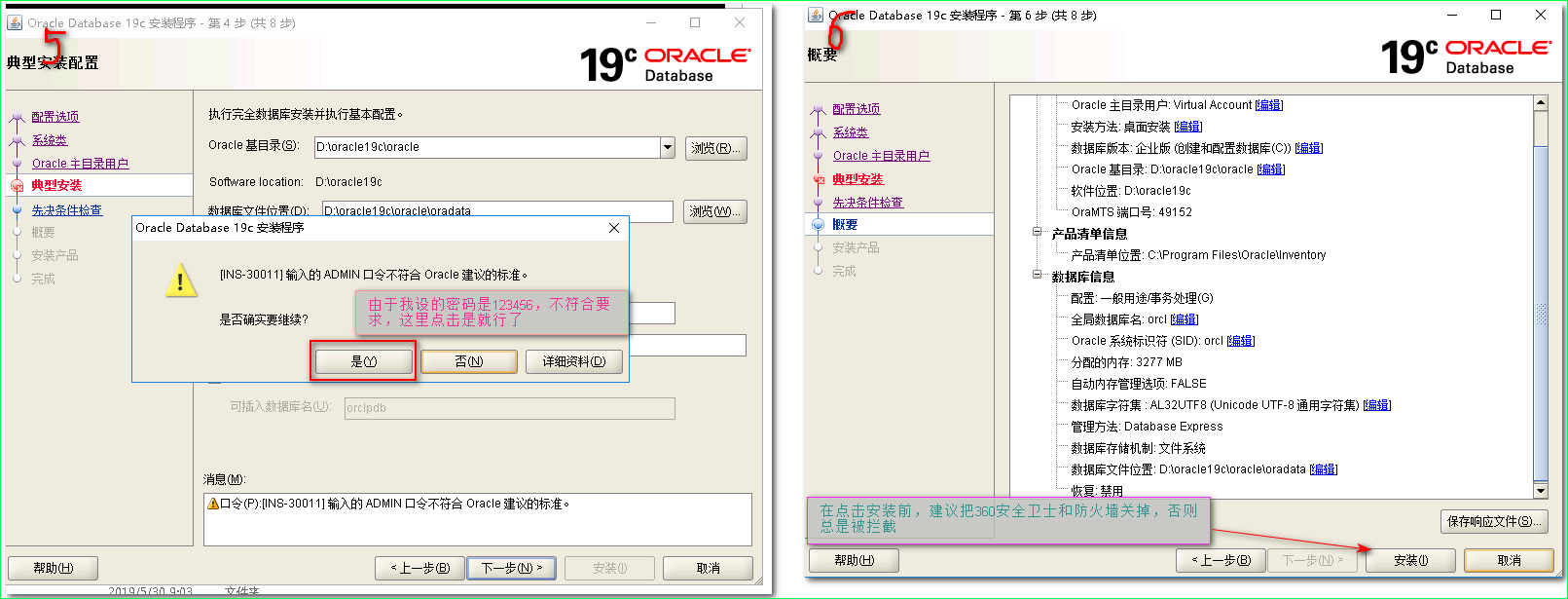The height and width of the screenshot is (599, 1568).
Task: Click 是(Y) to confirm continuing
Action: click(x=363, y=361)
